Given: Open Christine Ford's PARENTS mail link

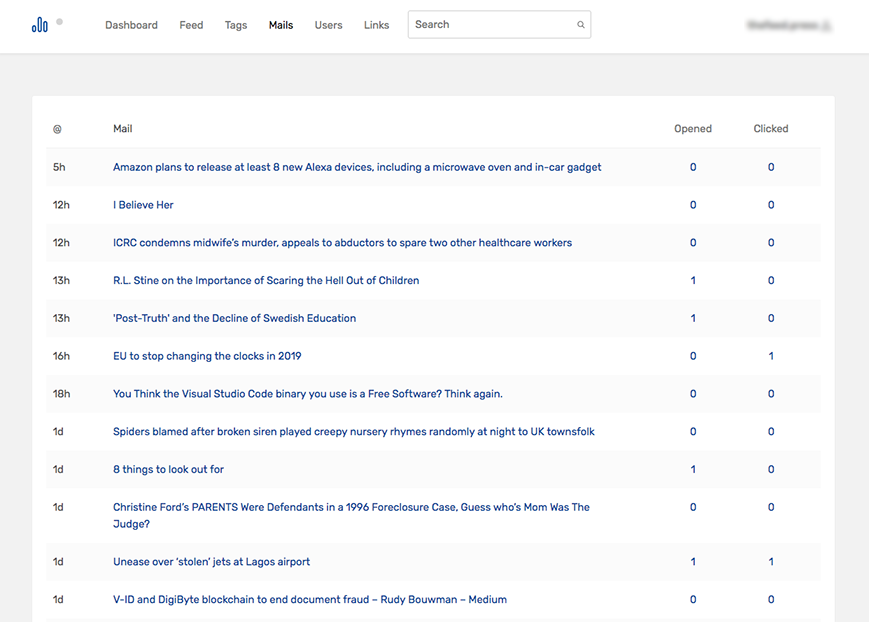Looking at the screenshot, I should tap(351, 516).
